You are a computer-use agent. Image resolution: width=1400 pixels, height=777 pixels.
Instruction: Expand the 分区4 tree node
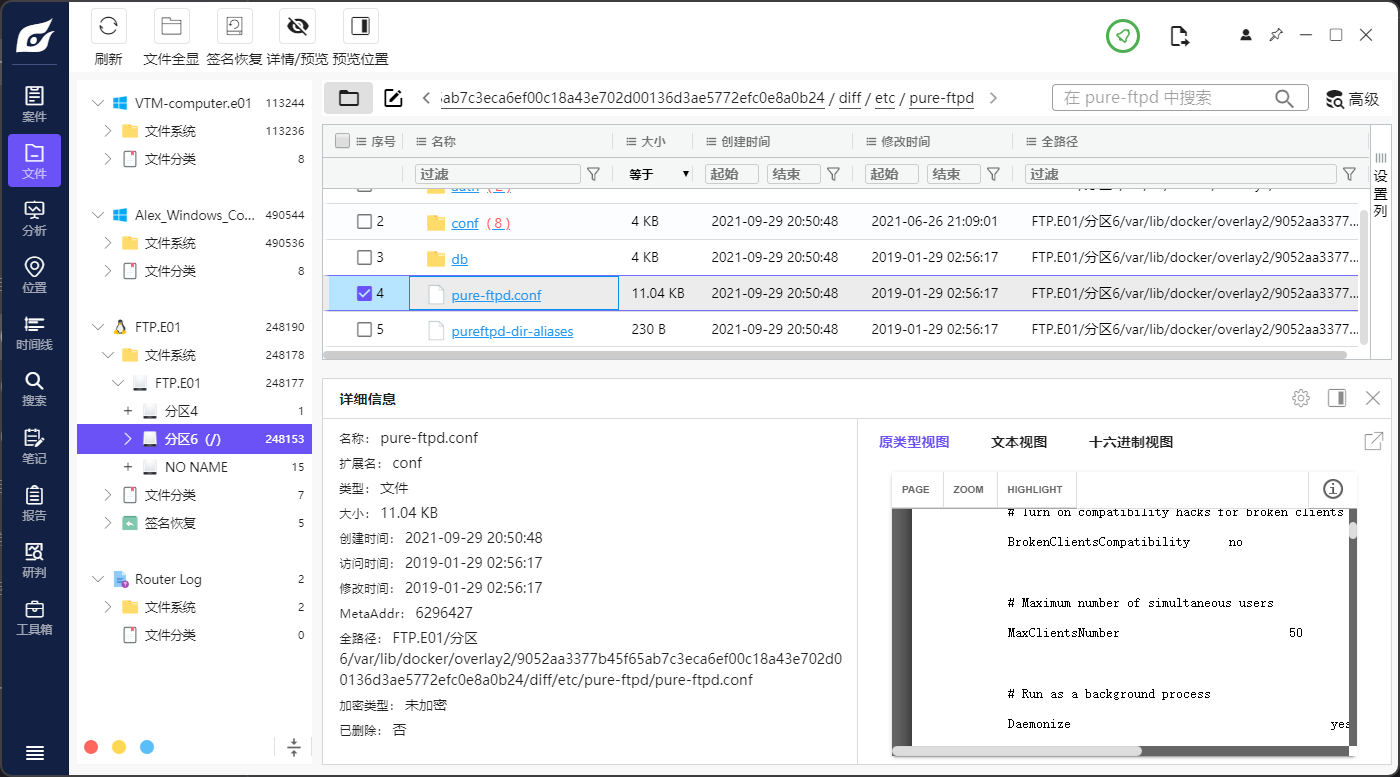point(128,411)
